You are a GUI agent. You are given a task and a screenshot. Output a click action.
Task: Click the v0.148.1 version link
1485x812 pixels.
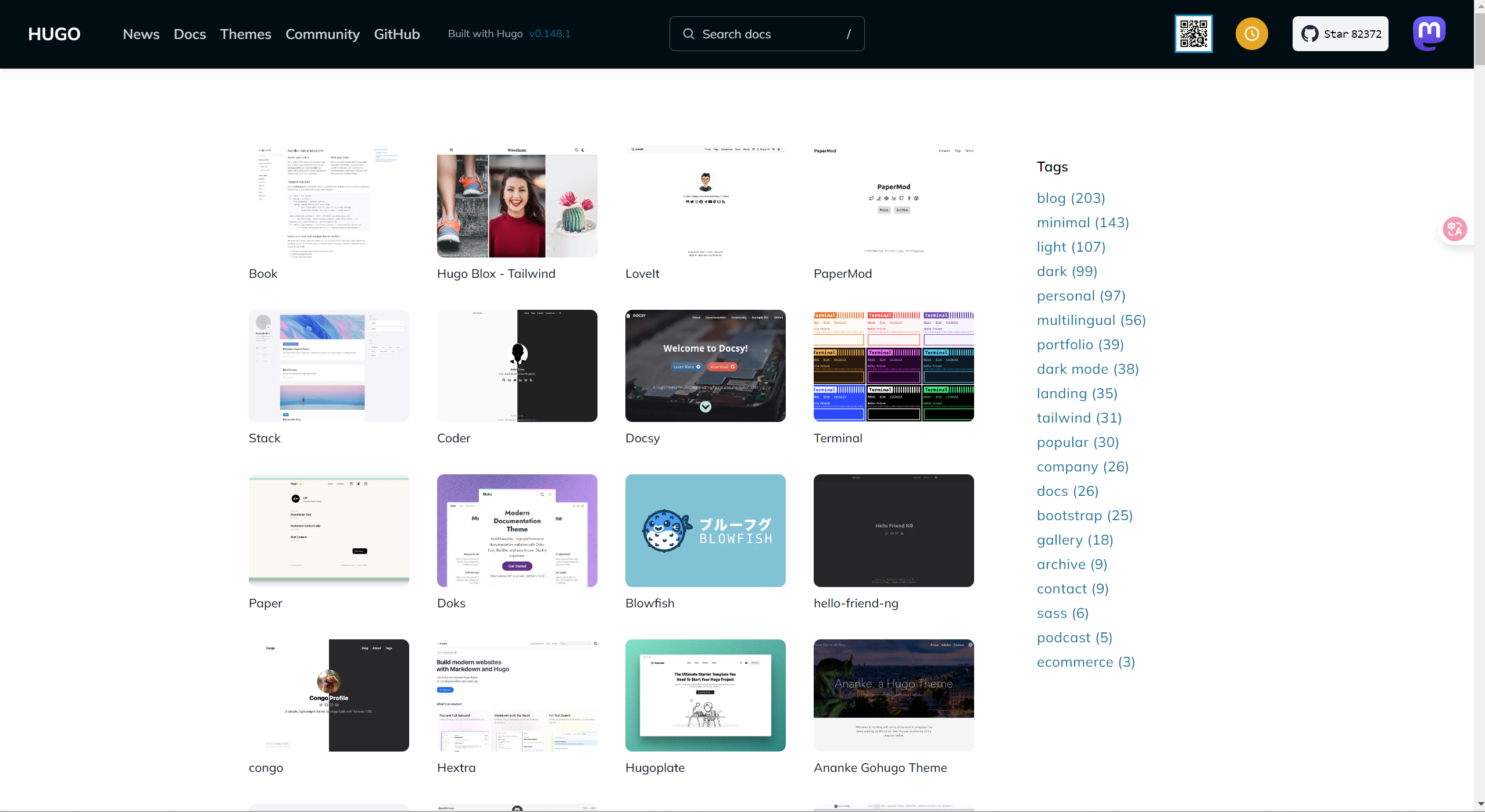pos(549,34)
